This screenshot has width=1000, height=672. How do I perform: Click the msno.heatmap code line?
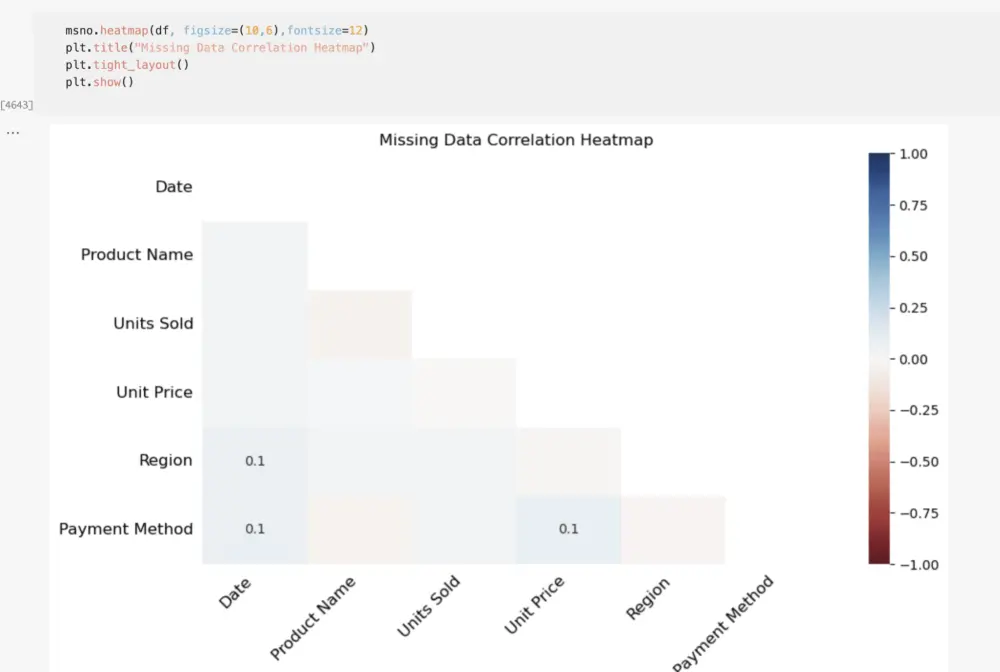coord(216,30)
